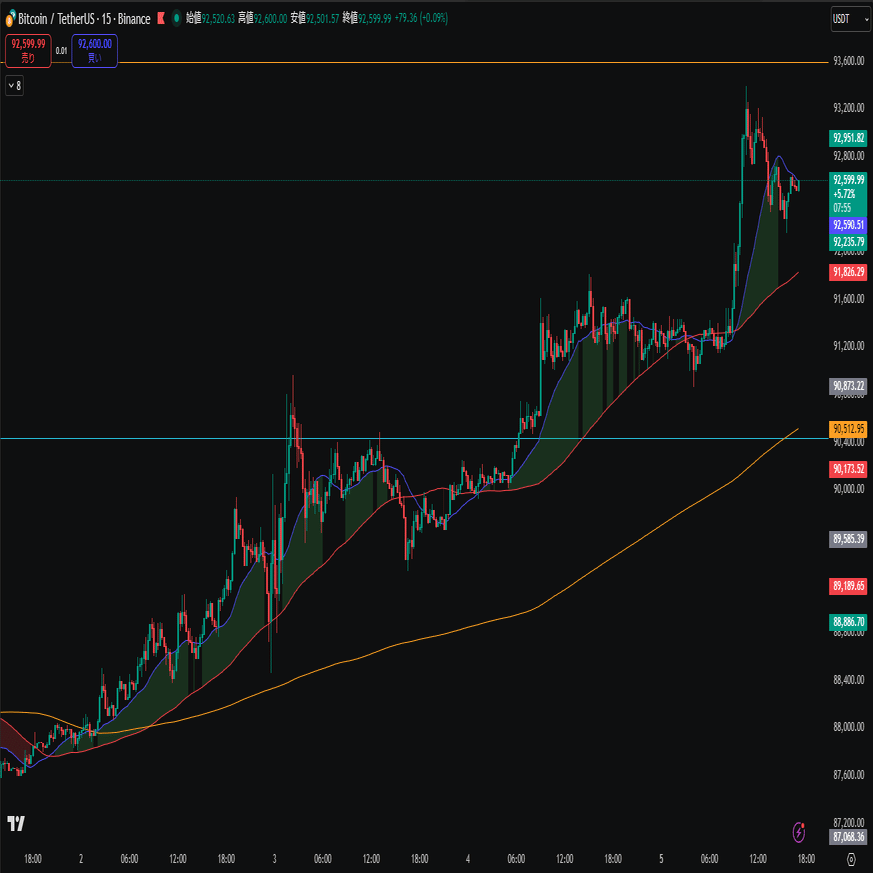Click the gray 87,068.36 price axis label
The height and width of the screenshot is (873, 873).
pyautogui.click(x=848, y=836)
